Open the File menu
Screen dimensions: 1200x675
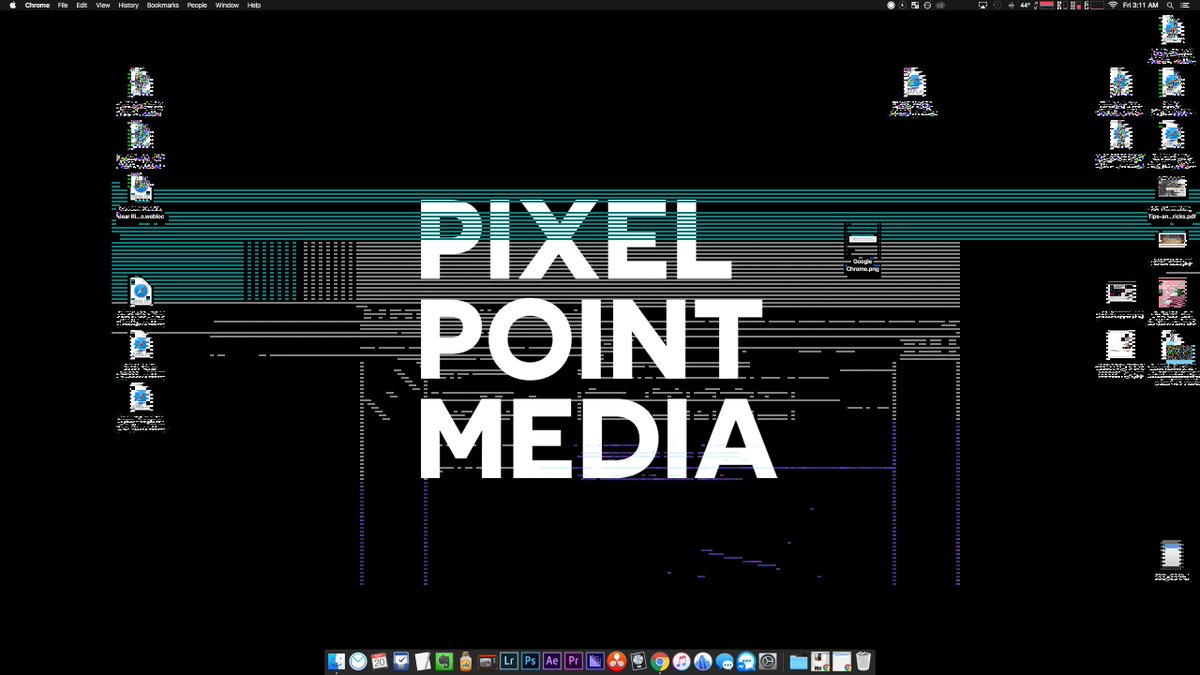click(x=63, y=5)
